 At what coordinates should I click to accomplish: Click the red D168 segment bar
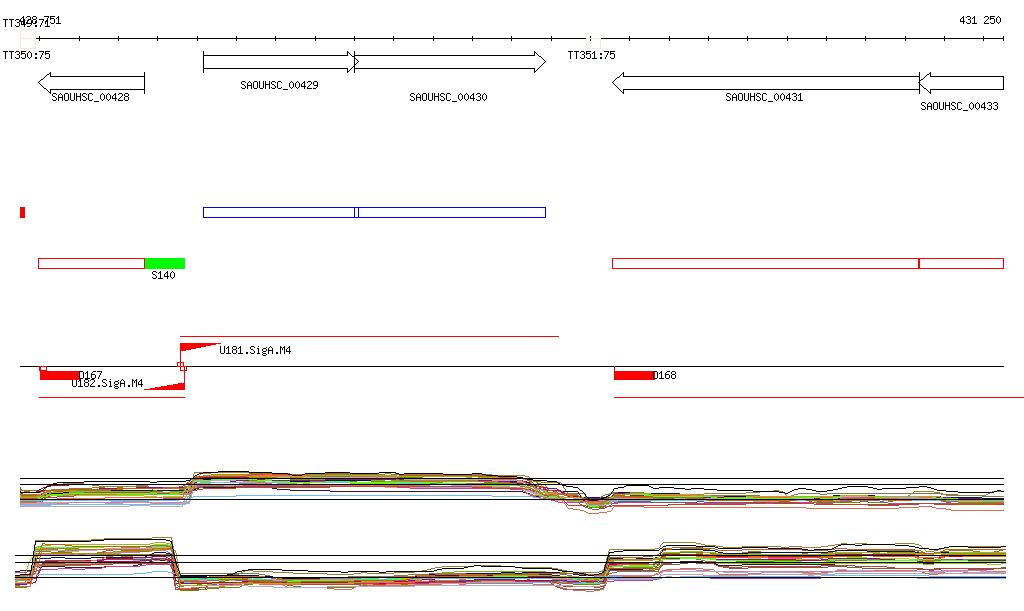click(x=634, y=375)
